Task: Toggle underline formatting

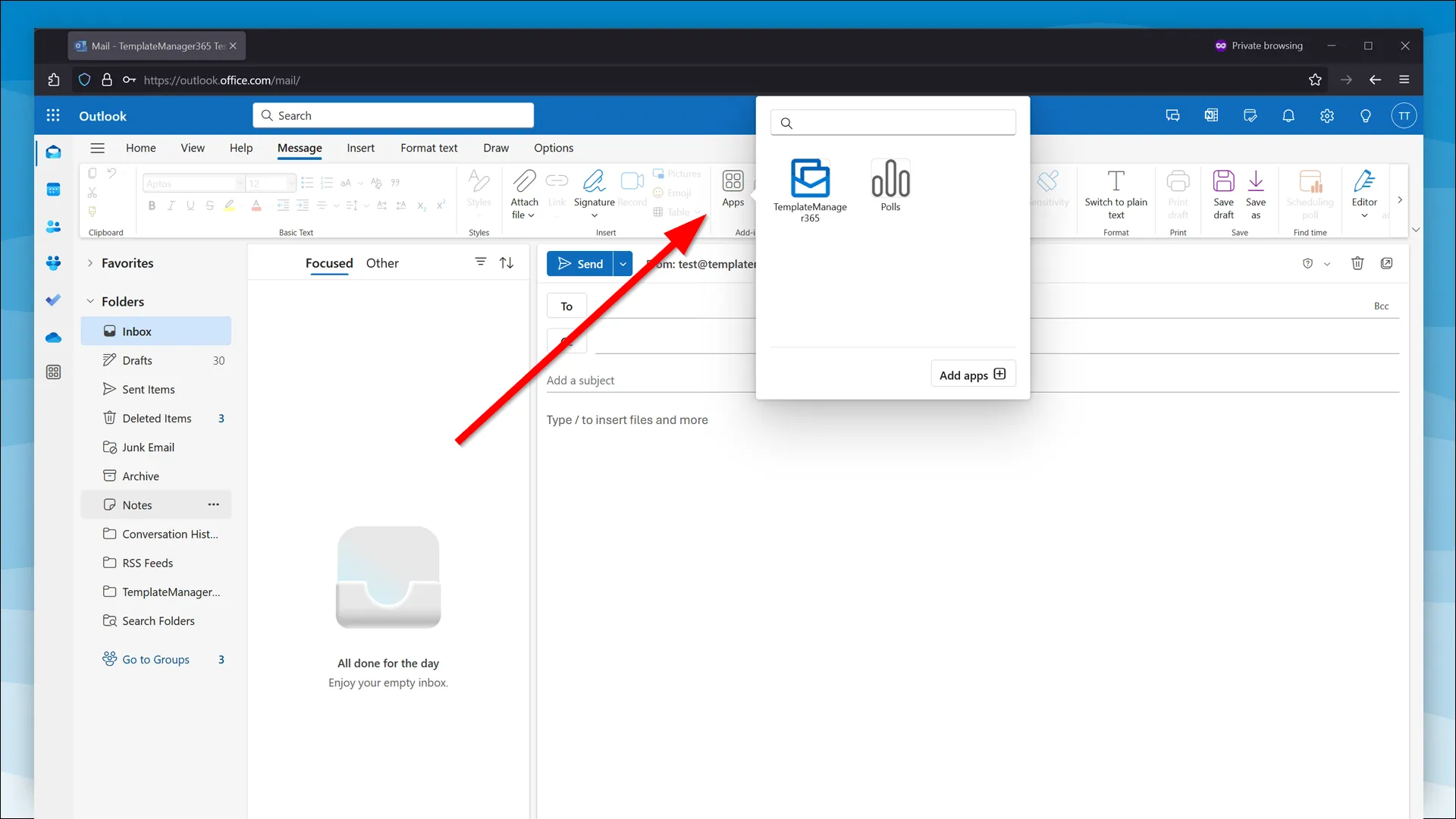Action: point(190,205)
